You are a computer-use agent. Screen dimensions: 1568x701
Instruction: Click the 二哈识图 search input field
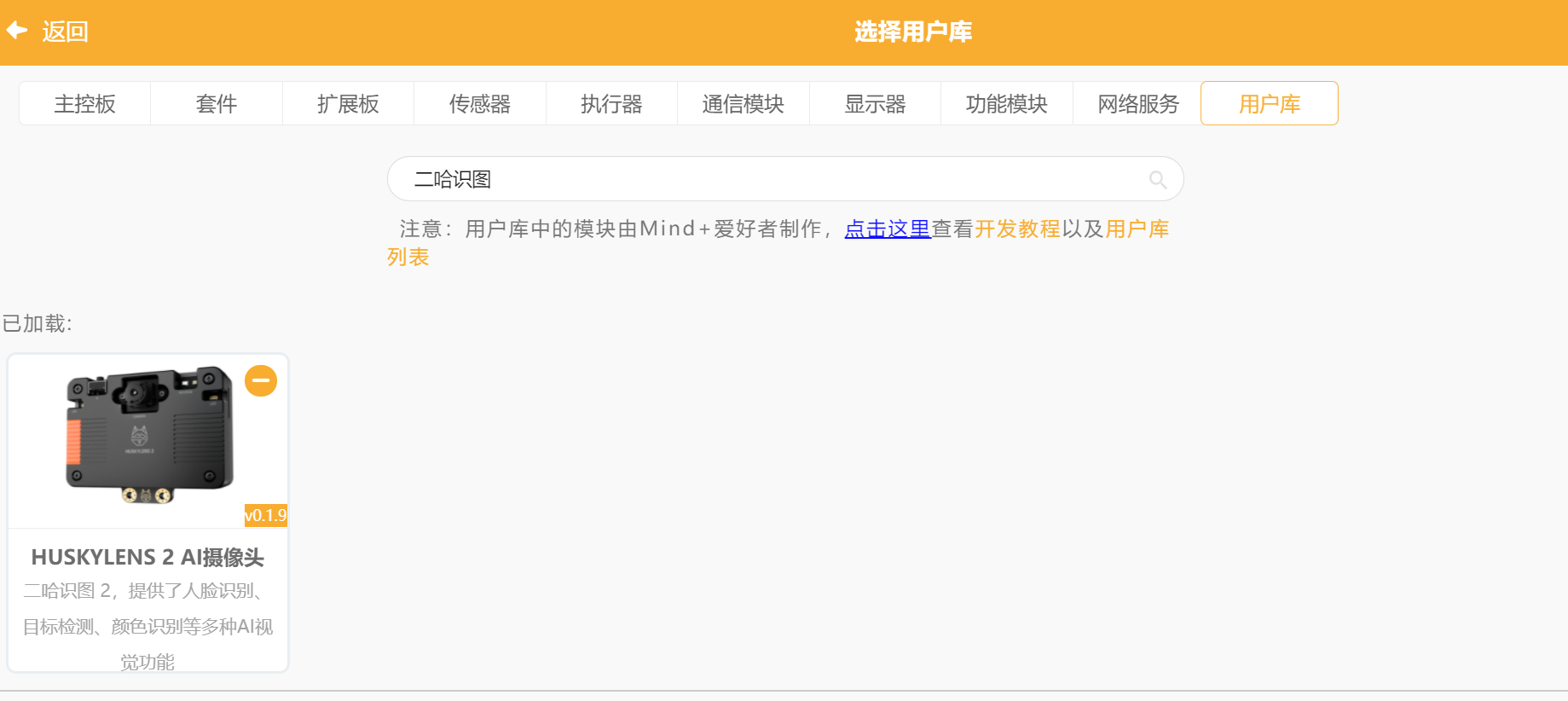[767, 179]
